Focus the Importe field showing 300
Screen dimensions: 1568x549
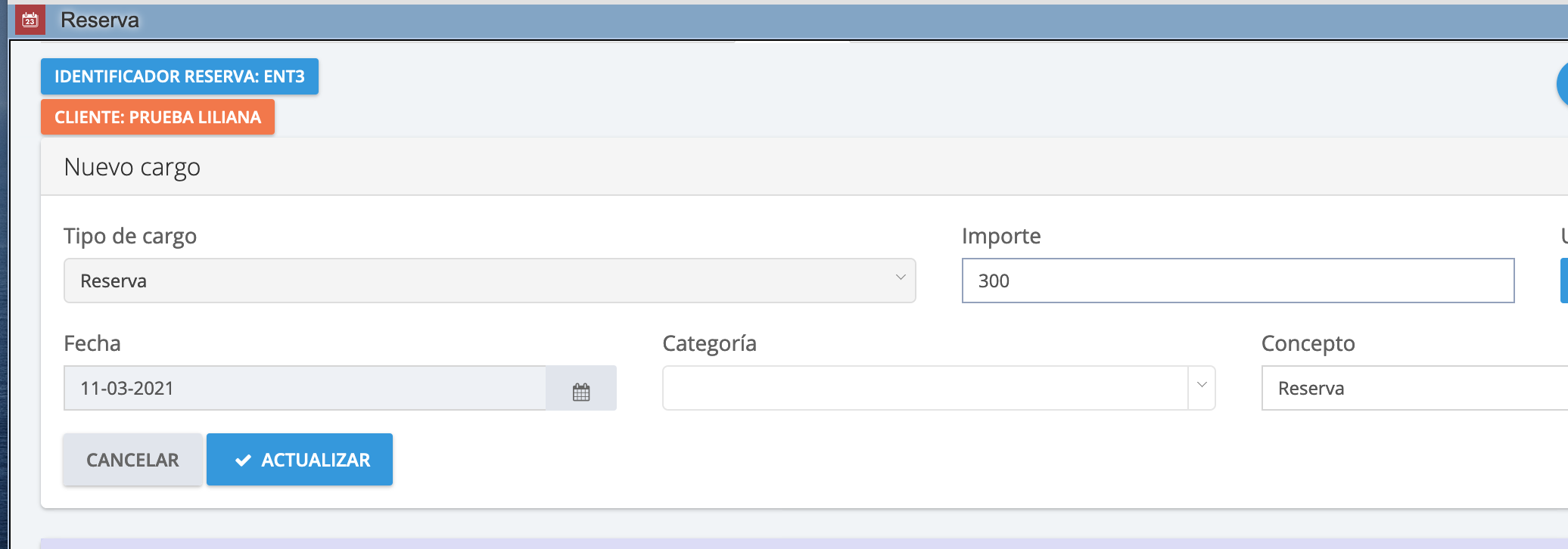[x=1237, y=281]
